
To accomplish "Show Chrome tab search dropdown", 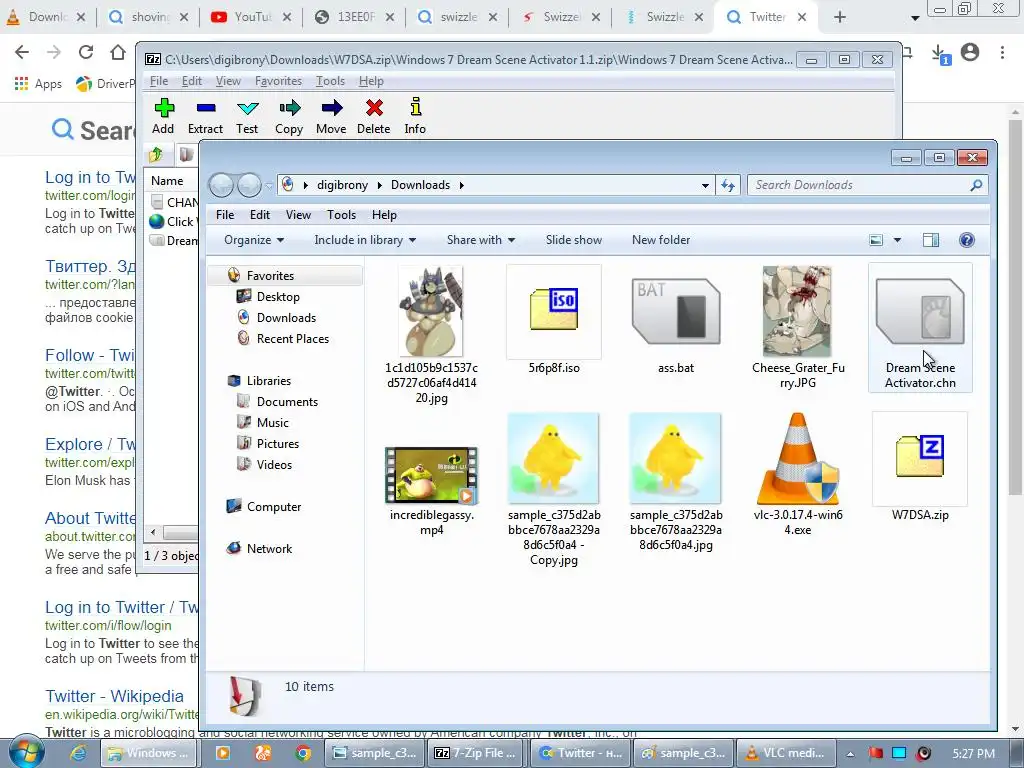I will [915, 18].
